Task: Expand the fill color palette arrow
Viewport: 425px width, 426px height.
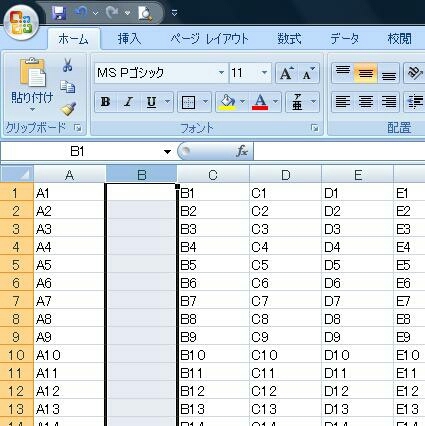Action: point(243,102)
